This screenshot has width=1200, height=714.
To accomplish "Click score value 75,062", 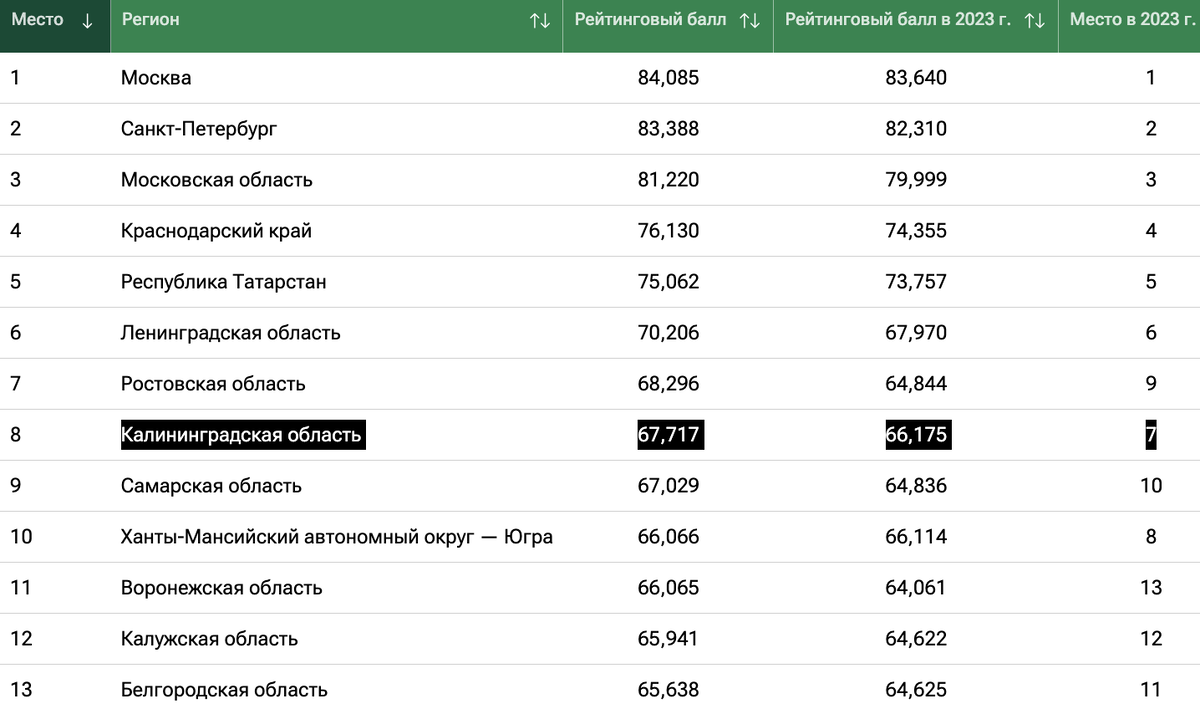I will click(668, 282).
